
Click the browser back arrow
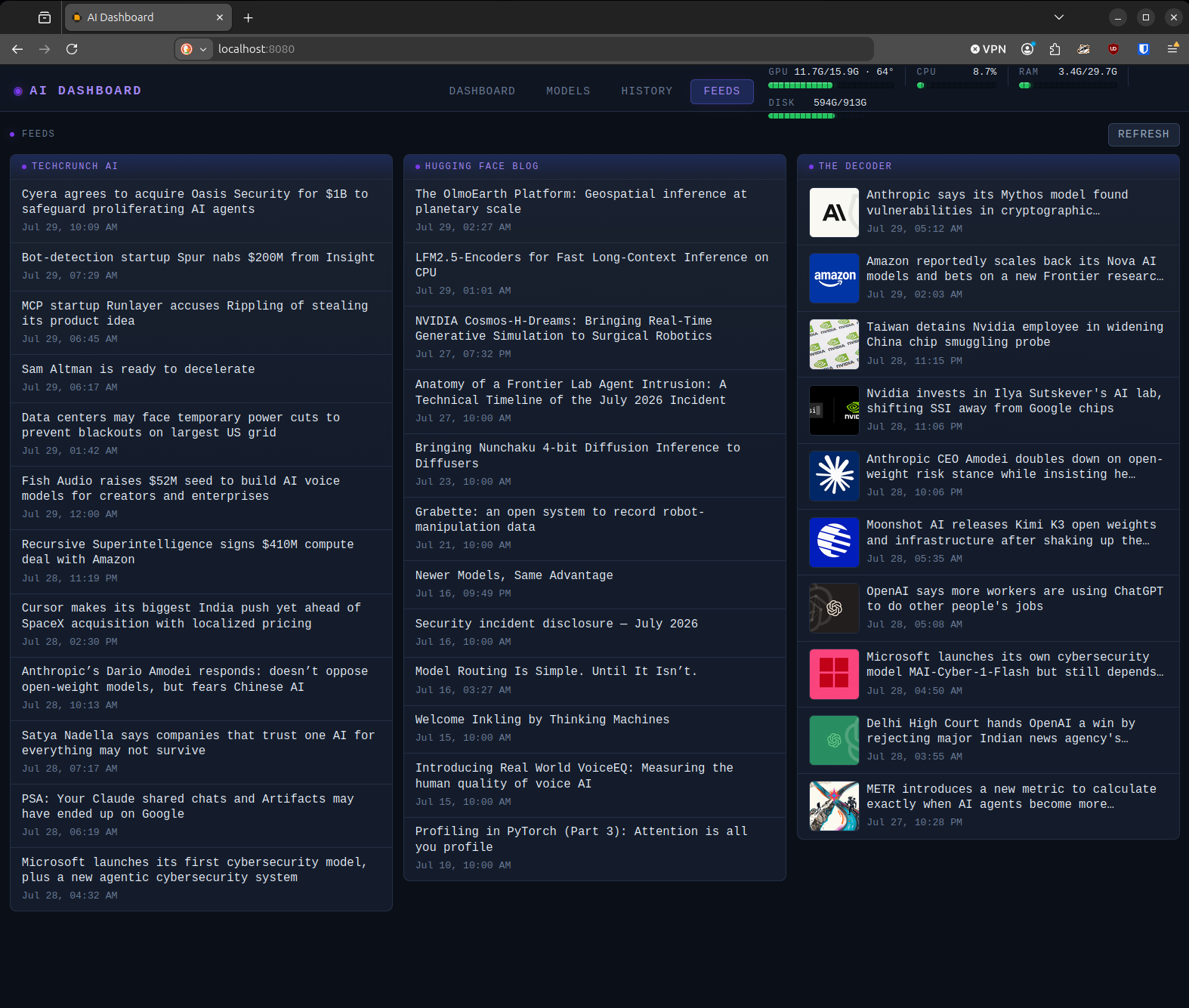point(17,49)
